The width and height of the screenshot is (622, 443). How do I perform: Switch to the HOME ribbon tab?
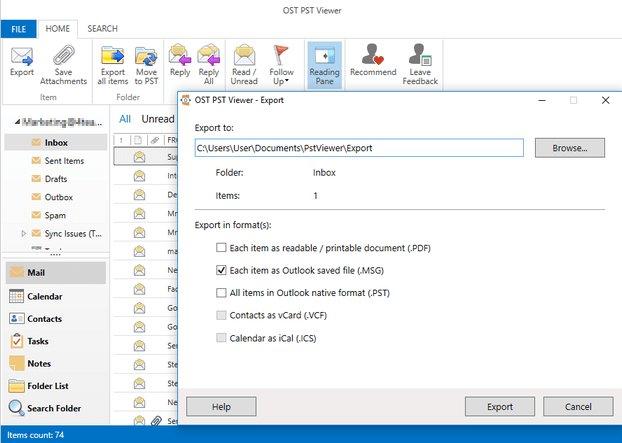(58, 29)
